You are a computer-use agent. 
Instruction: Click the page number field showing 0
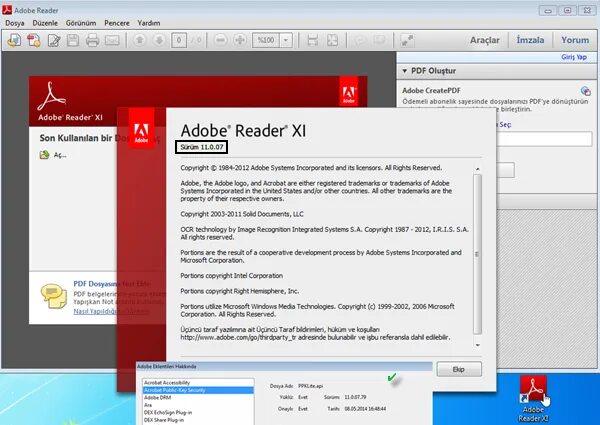(179, 40)
